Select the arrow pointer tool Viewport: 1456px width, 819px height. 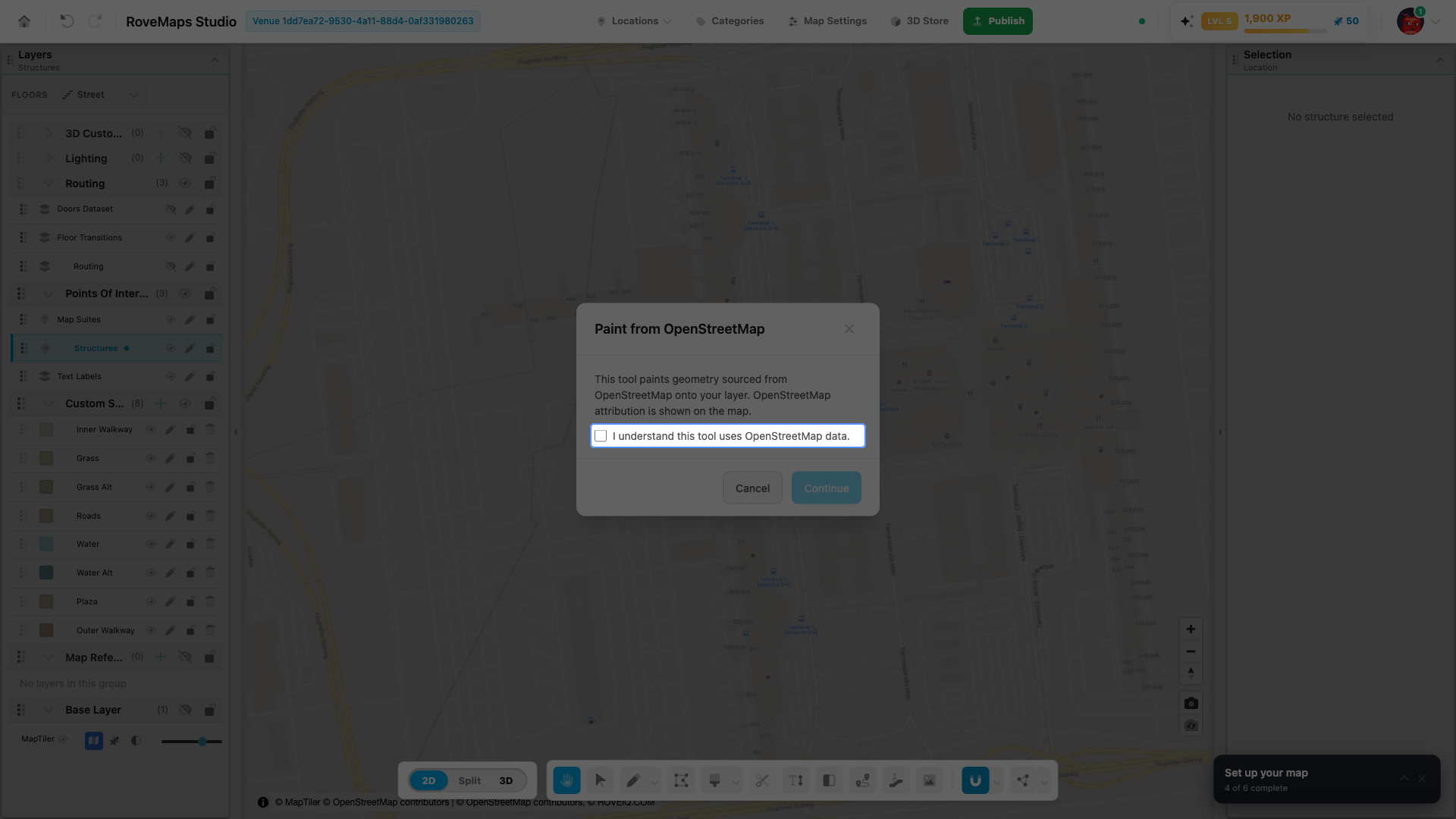pos(600,780)
